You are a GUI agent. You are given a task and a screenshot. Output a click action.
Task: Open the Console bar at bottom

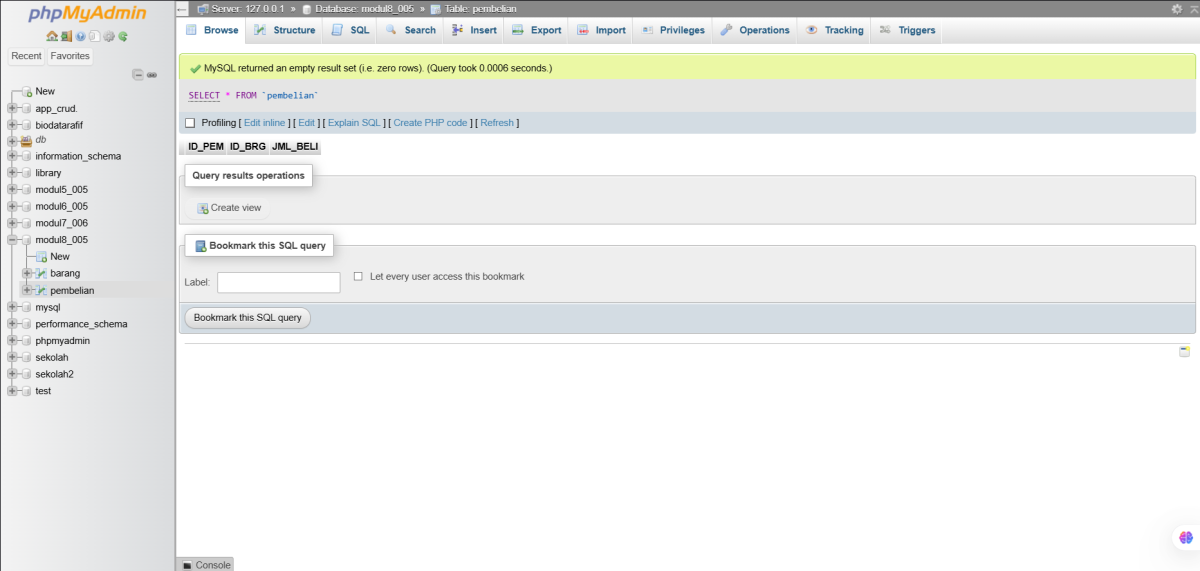(205, 565)
